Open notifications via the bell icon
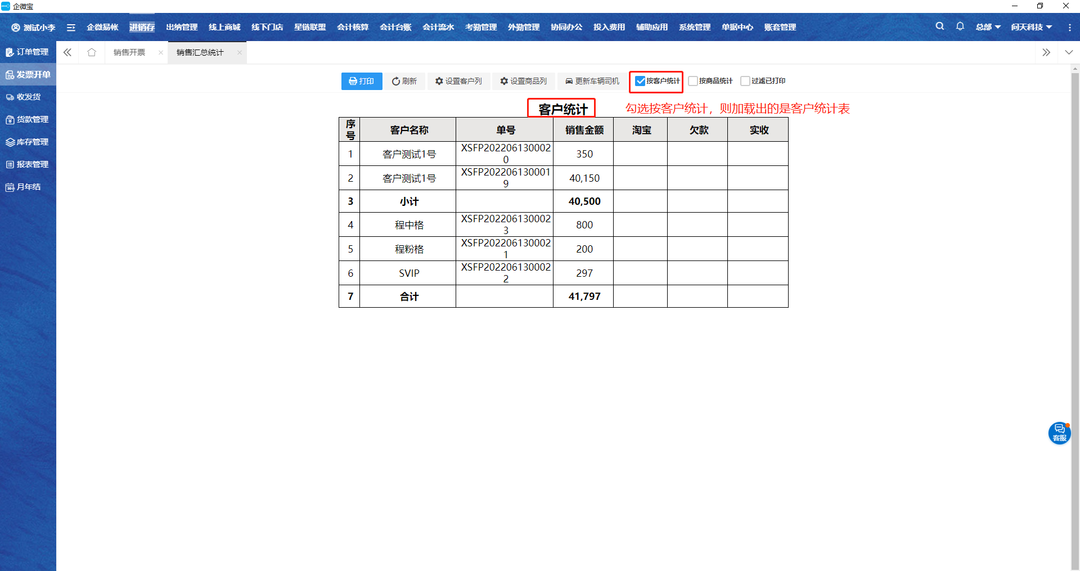1080x571 pixels. pyautogui.click(x=960, y=27)
